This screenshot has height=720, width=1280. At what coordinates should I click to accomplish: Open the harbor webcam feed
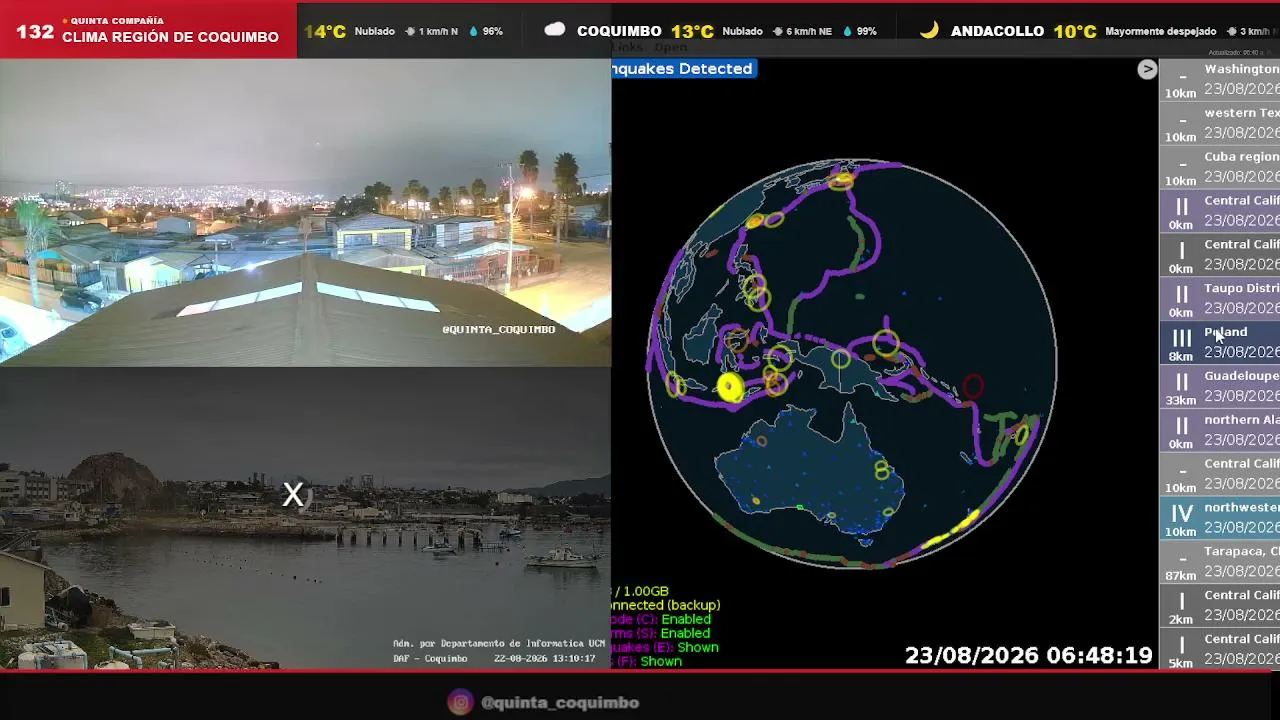click(x=305, y=518)
